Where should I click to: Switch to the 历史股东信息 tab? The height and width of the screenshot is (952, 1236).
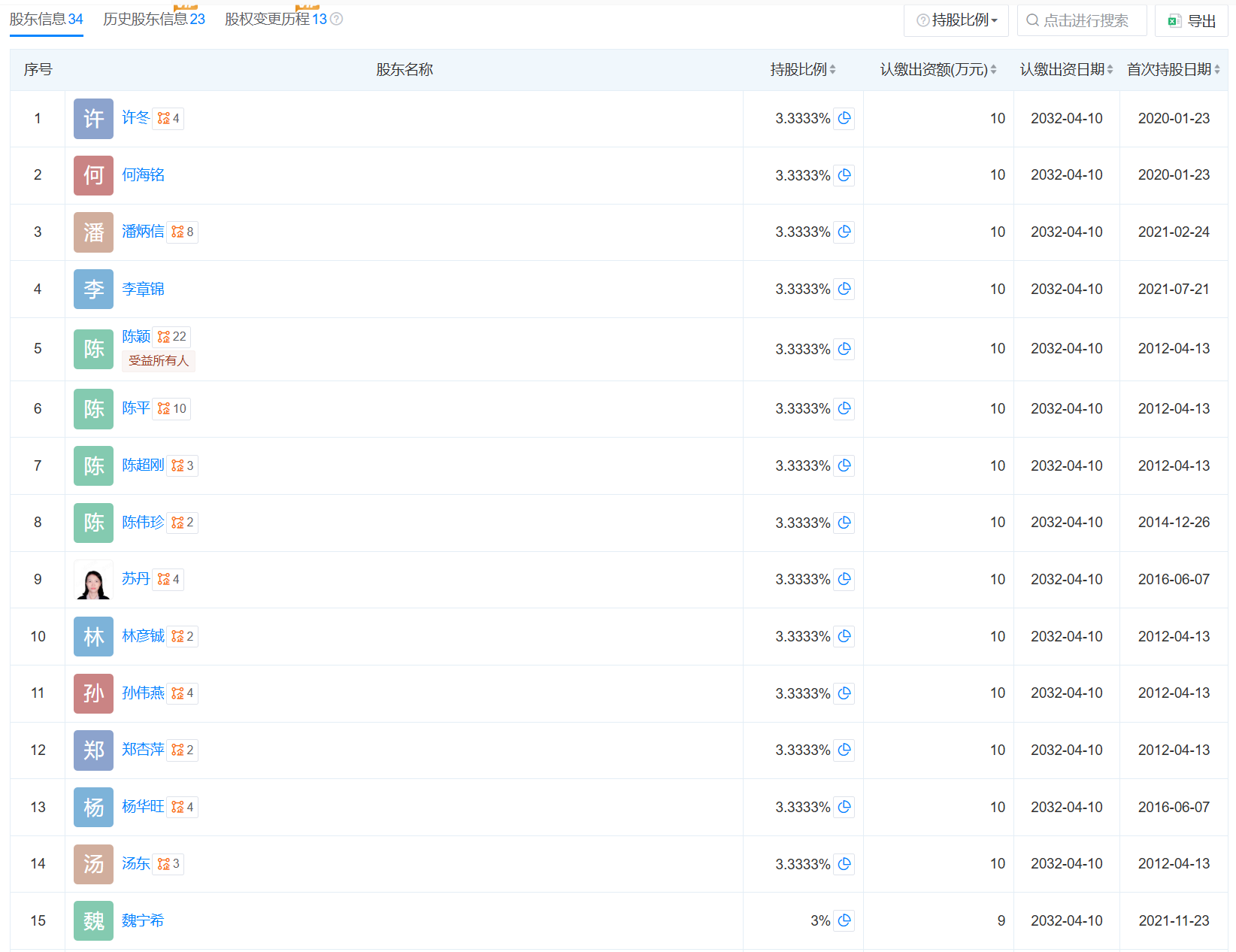(153, 20)
